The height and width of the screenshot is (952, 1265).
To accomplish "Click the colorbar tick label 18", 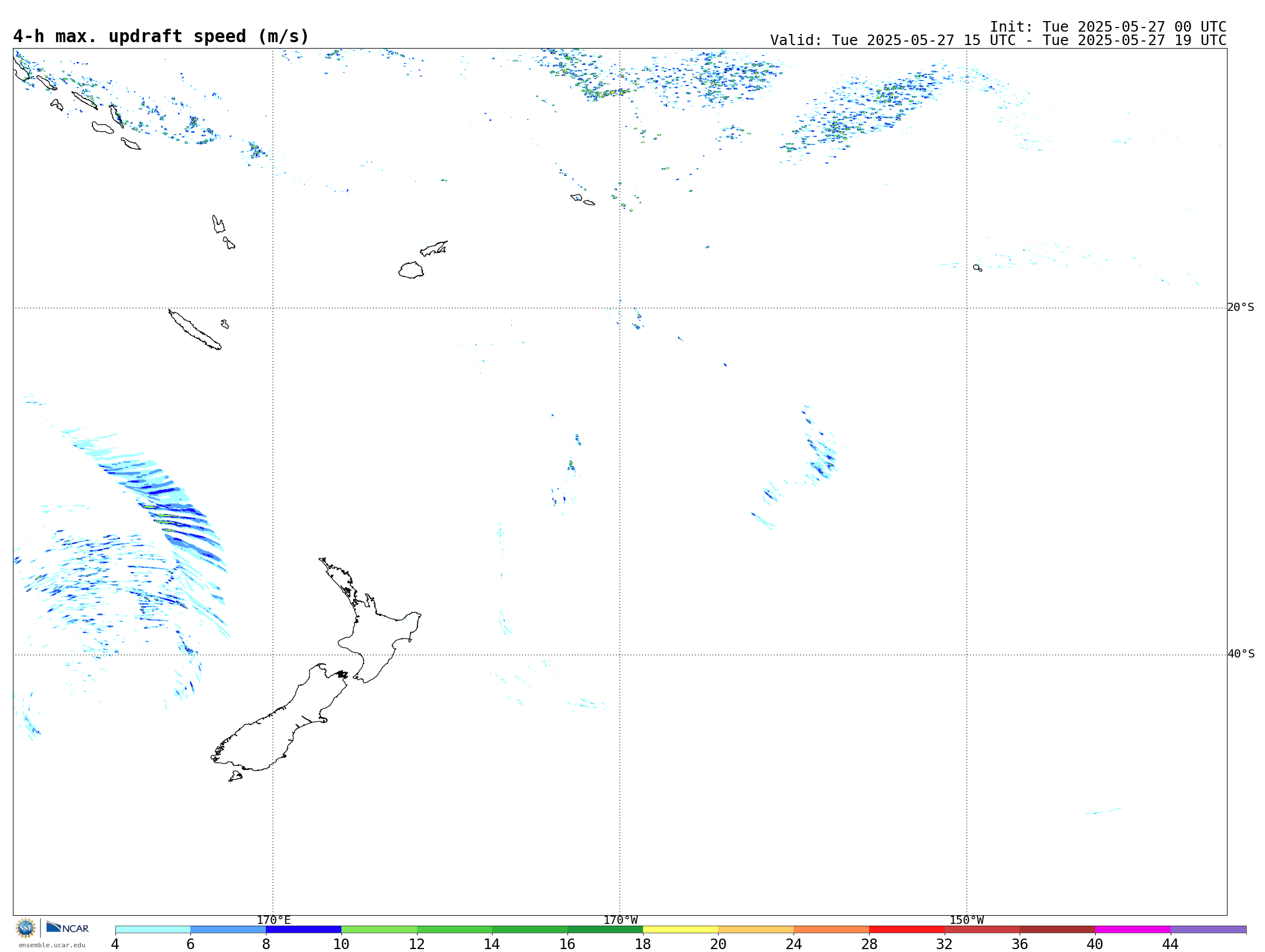I will click(643, 944).
